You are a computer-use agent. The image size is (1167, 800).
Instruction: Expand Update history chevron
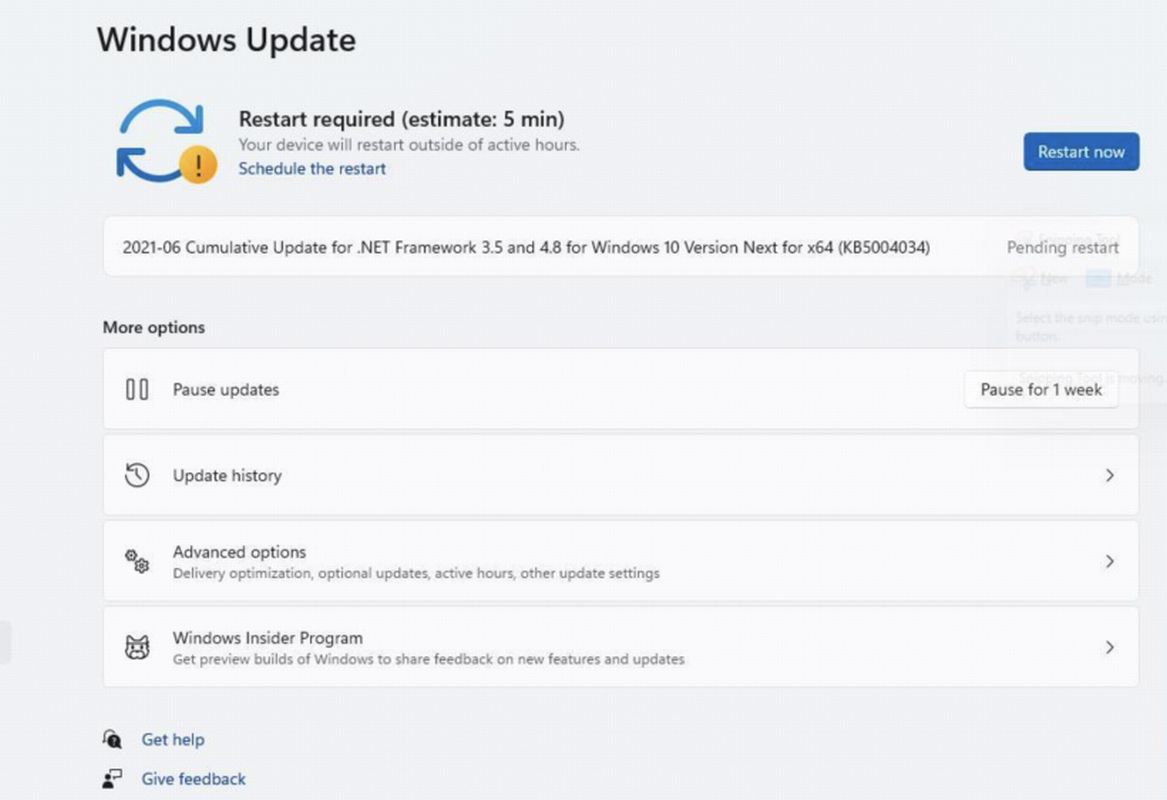point(1109,476)
